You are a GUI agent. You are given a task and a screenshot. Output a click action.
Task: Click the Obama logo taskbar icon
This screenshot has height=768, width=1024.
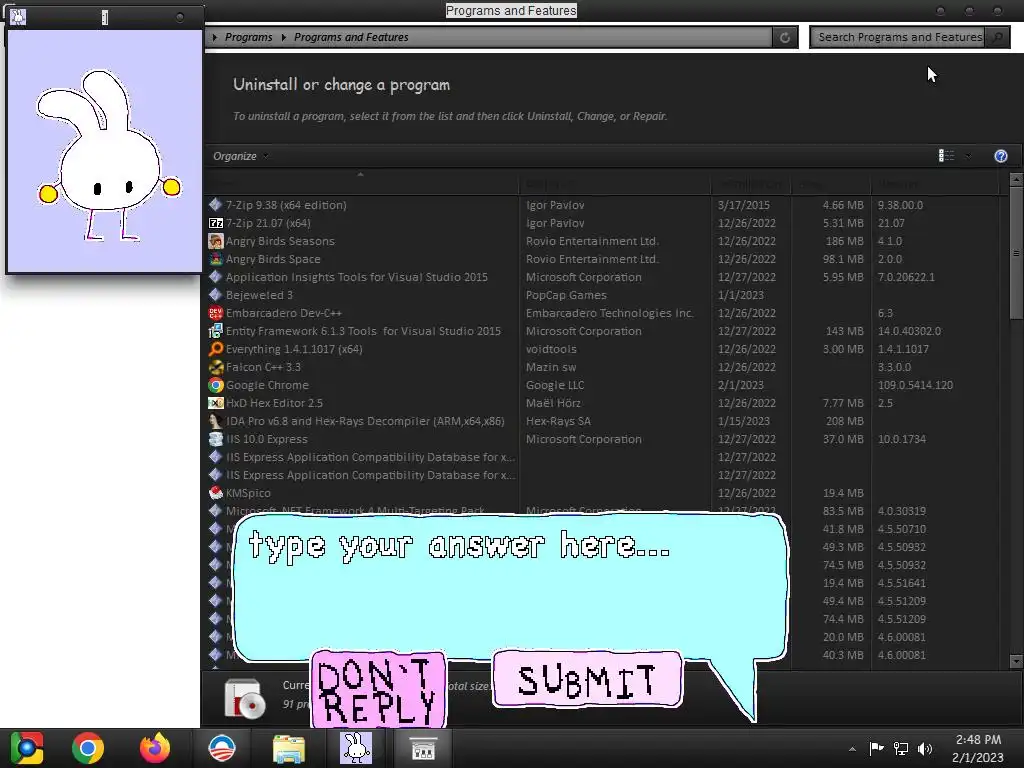pos(221,748)
